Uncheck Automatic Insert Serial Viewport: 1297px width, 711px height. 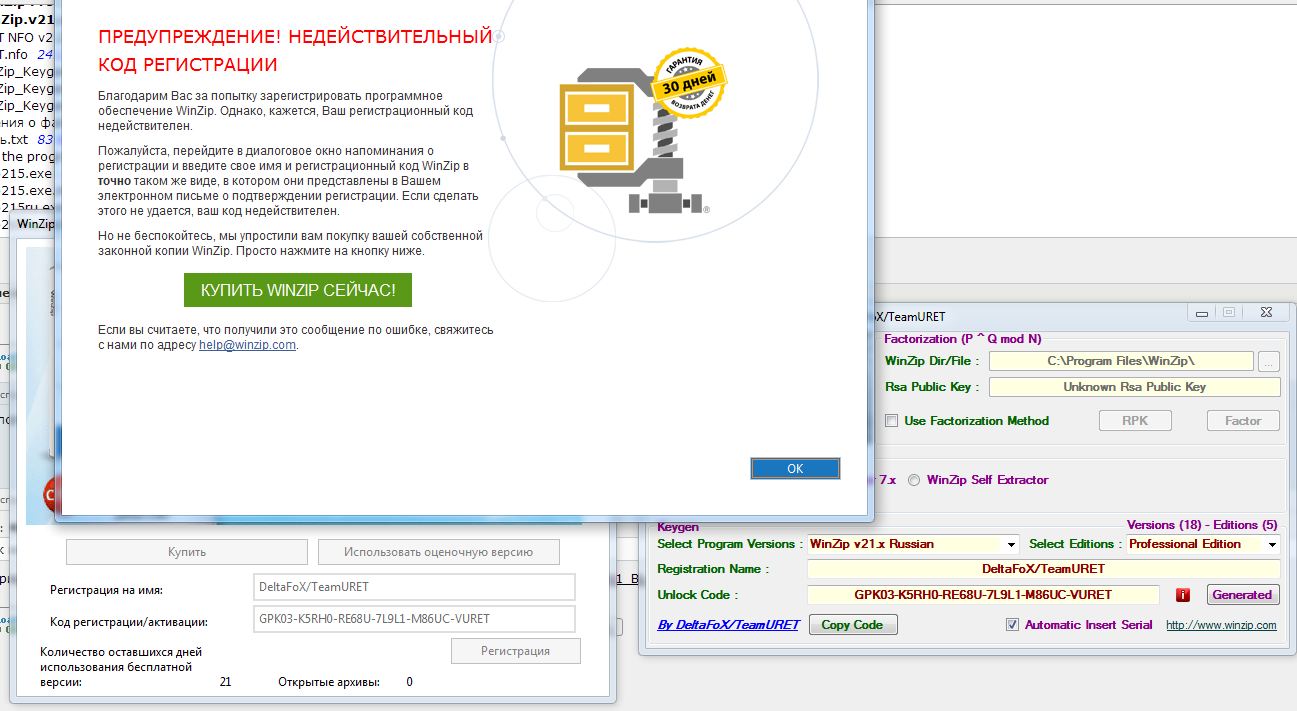tap(1013, 625)
